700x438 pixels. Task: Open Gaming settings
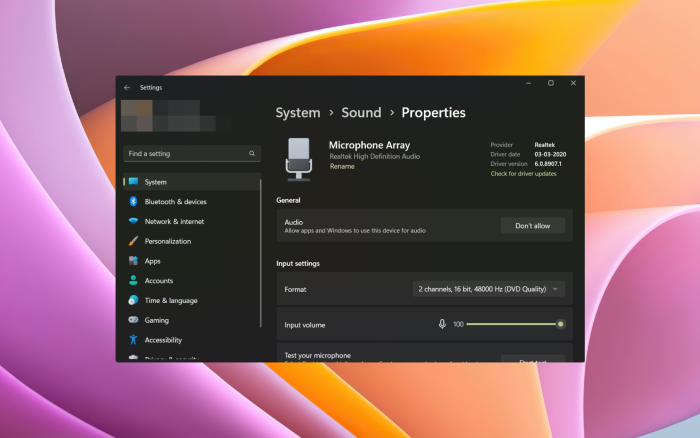(x=192, y=320)
